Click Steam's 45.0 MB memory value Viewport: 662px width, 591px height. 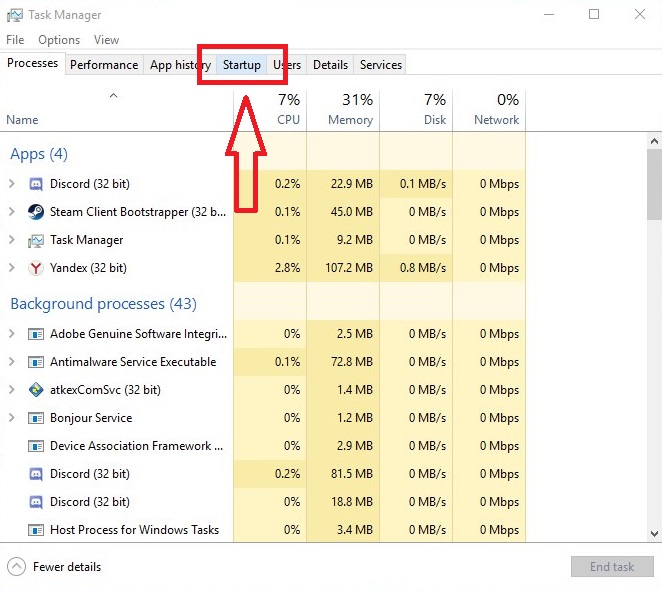click(x=352, y=211)
